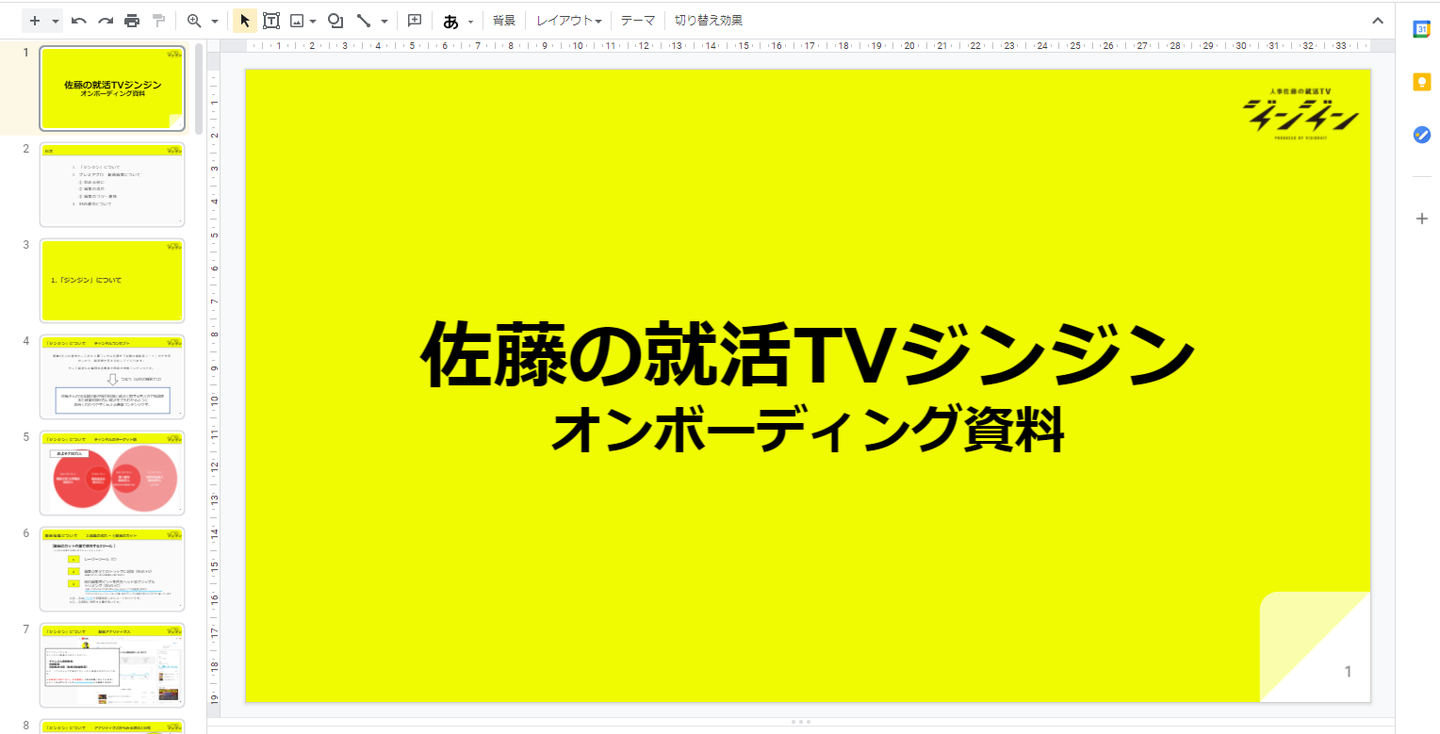The width and height of the screenshot is (1440, 734).
Task: Select slide 4 thumbnail in the filmstrip
Action: pyautogui.click(x=112, y=376)
